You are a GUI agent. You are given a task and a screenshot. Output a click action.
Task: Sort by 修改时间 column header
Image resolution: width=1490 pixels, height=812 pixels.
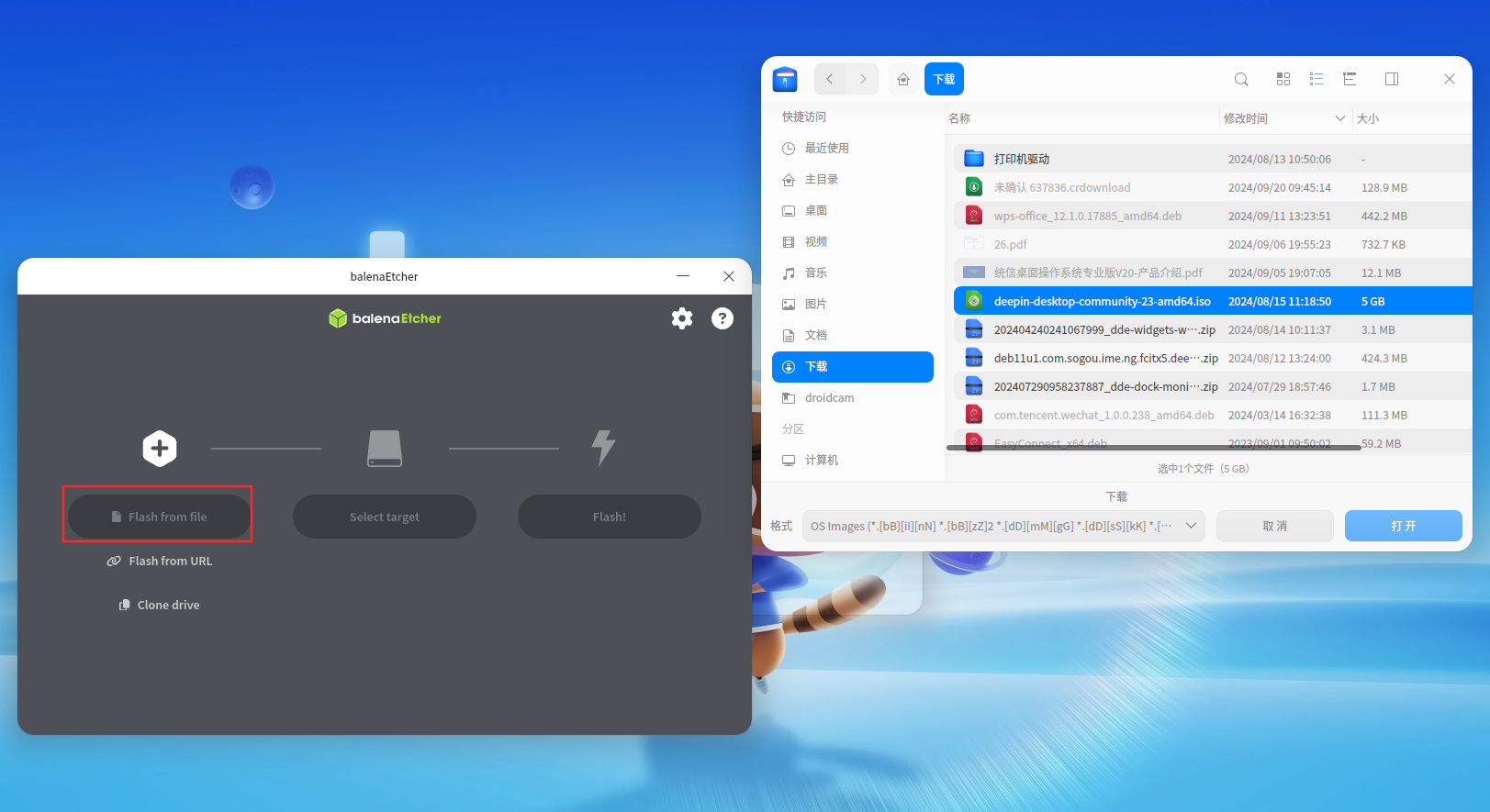tap(1284, 118)
